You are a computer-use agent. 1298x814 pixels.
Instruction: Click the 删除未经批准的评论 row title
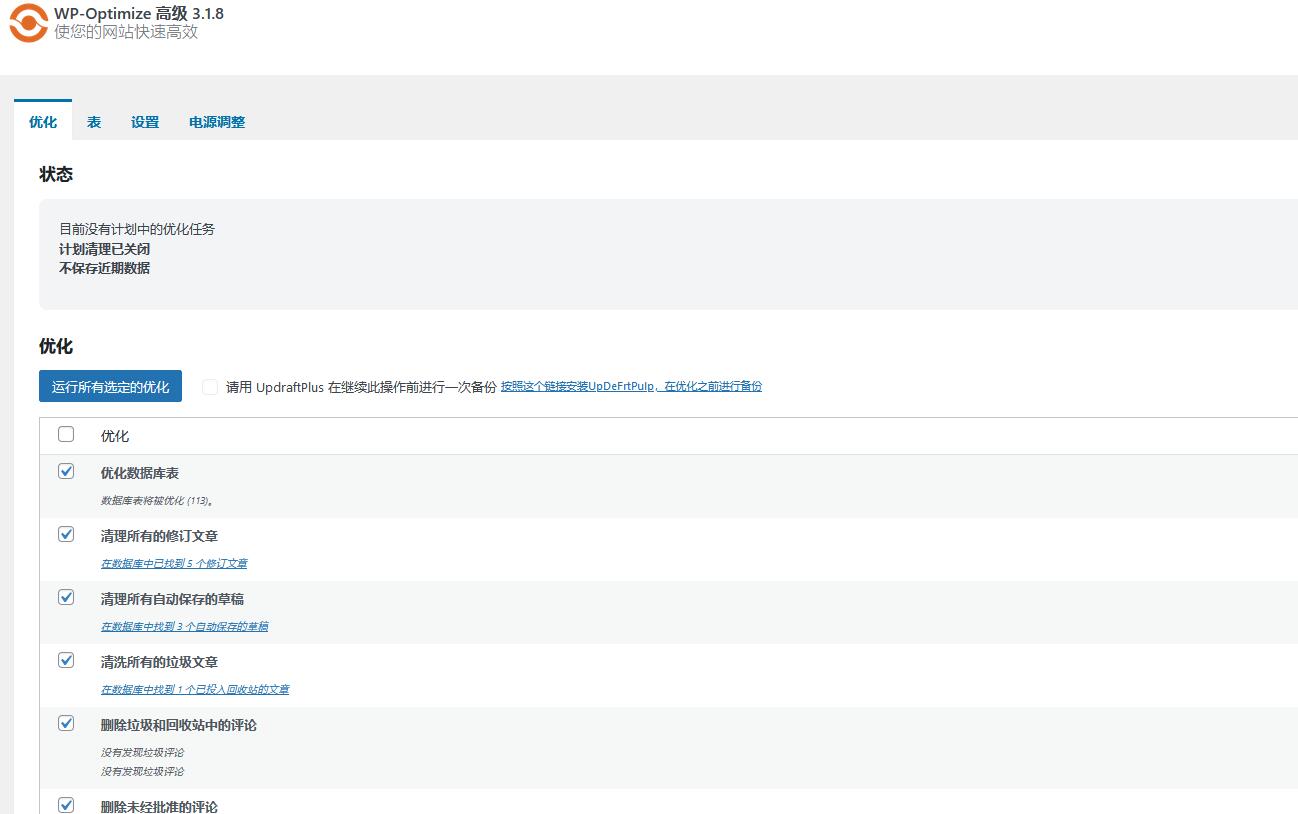(159, 806)
